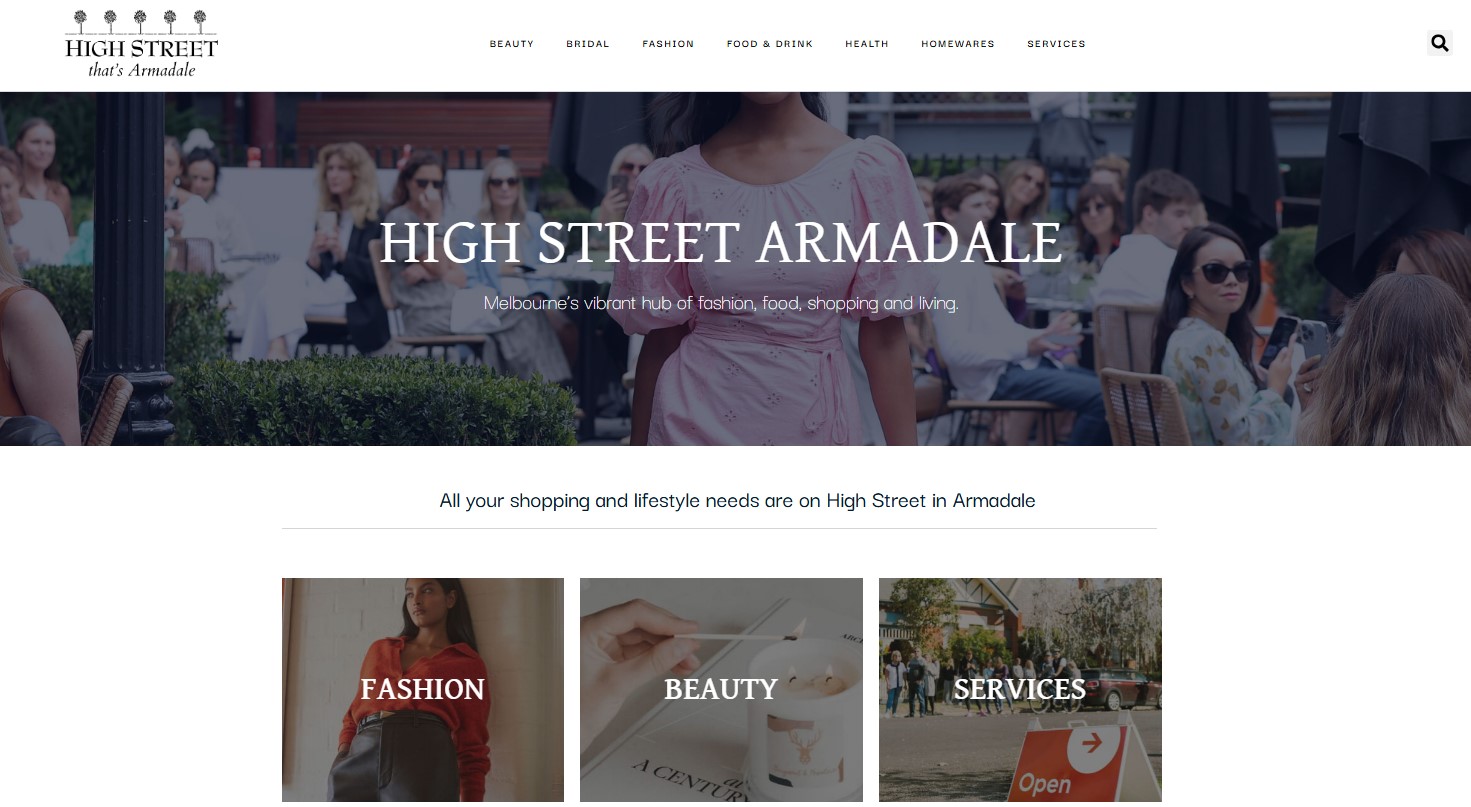
Task: Click the HIGH STREET ARMADALE hero heading
Action: [721, 242]
